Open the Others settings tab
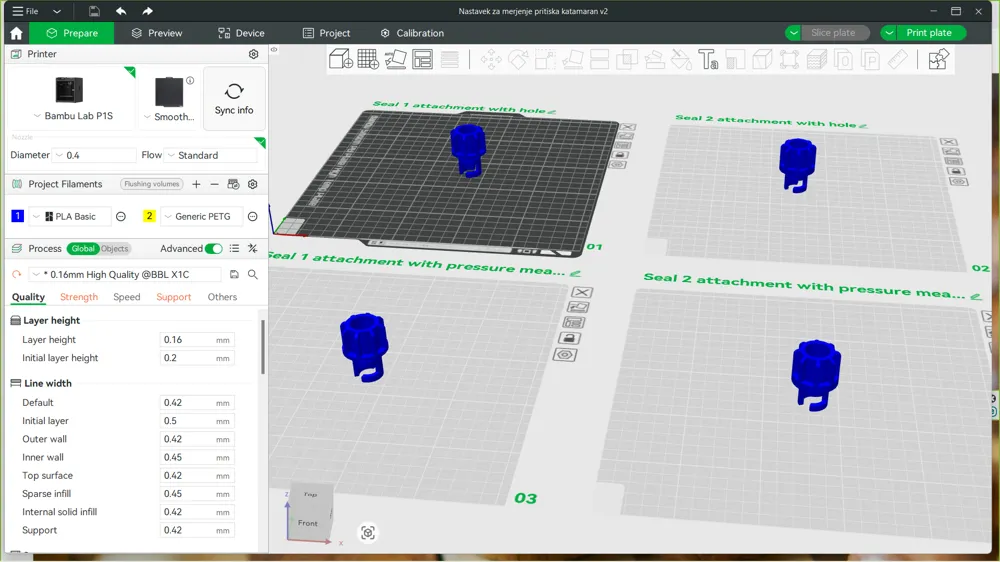1000x562 pixels. [x=222, y=297]
